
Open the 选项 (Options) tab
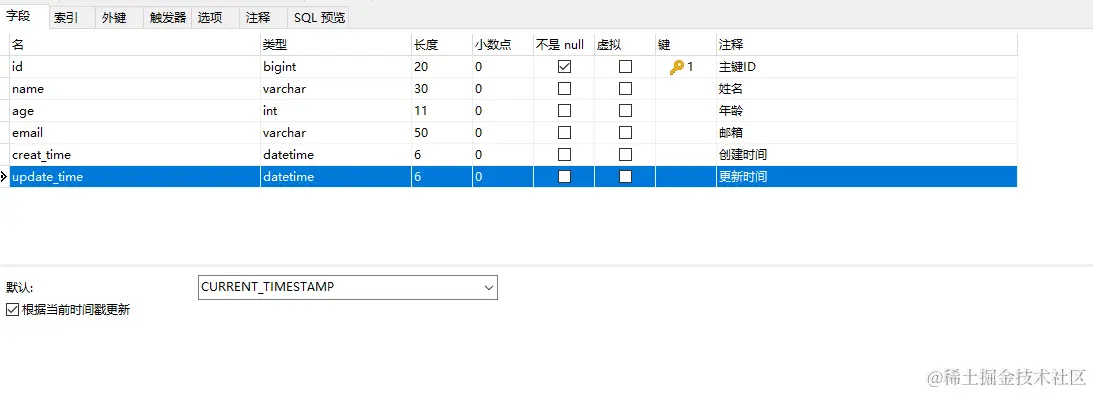pyautogui.click(x=210, y=17)
